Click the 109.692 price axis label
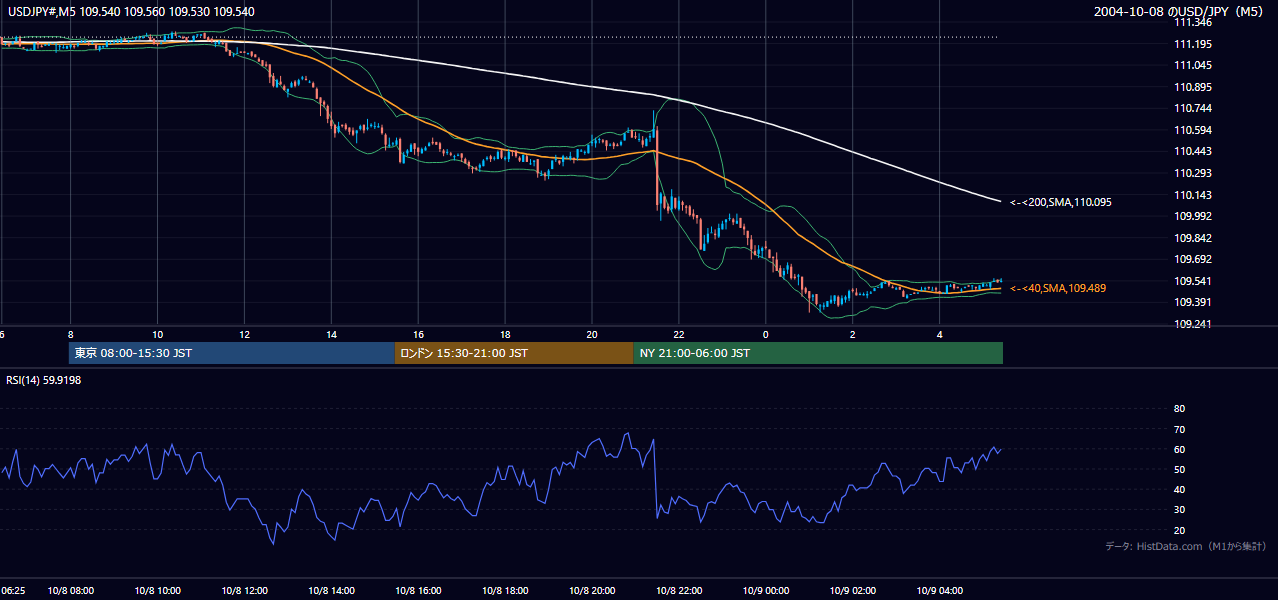 1192,259
